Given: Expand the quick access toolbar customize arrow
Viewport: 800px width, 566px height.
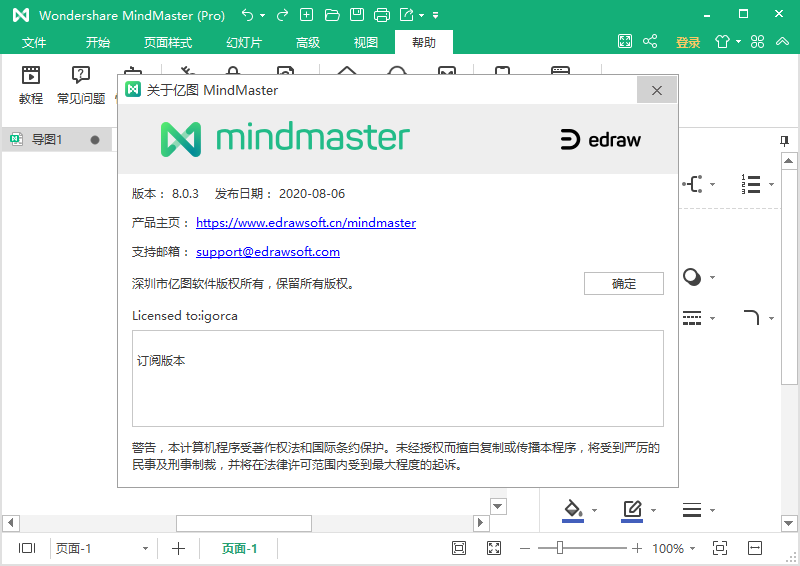Looking at the screenshot, I should 435,16.
